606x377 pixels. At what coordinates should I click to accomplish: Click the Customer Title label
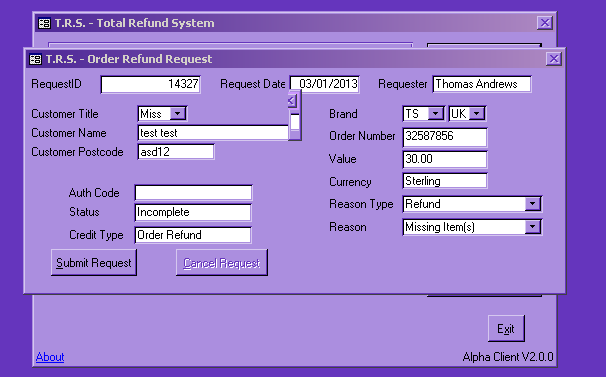tap(65, 114)
